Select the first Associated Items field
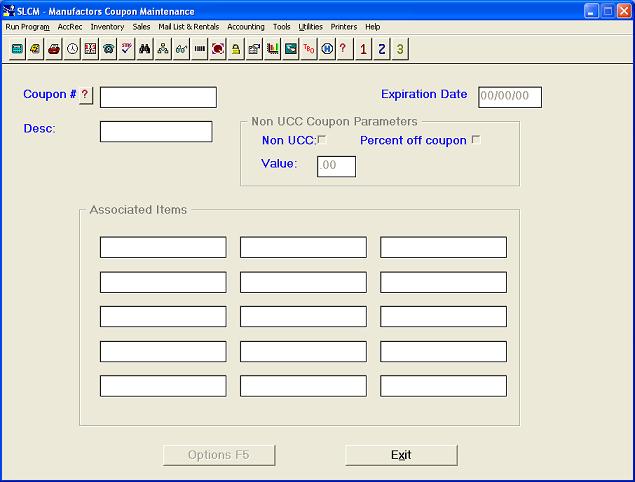Image resolution: width=635 pixels, height=482 pixels. tap(163, 247)
